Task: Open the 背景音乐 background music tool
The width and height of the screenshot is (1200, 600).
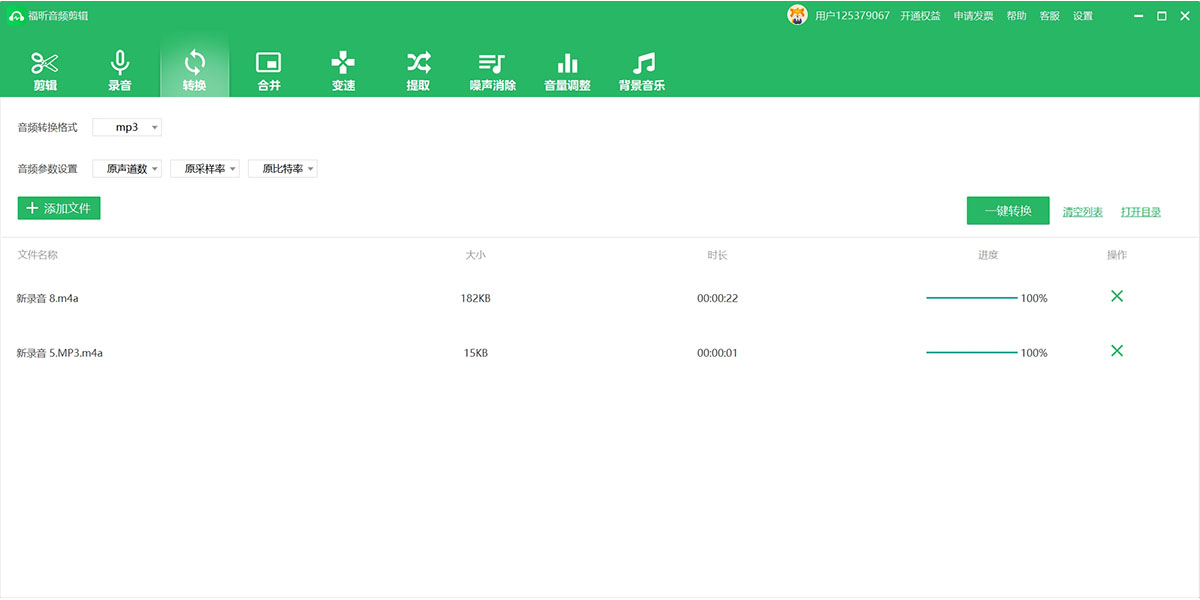Action: coord(642,70)
